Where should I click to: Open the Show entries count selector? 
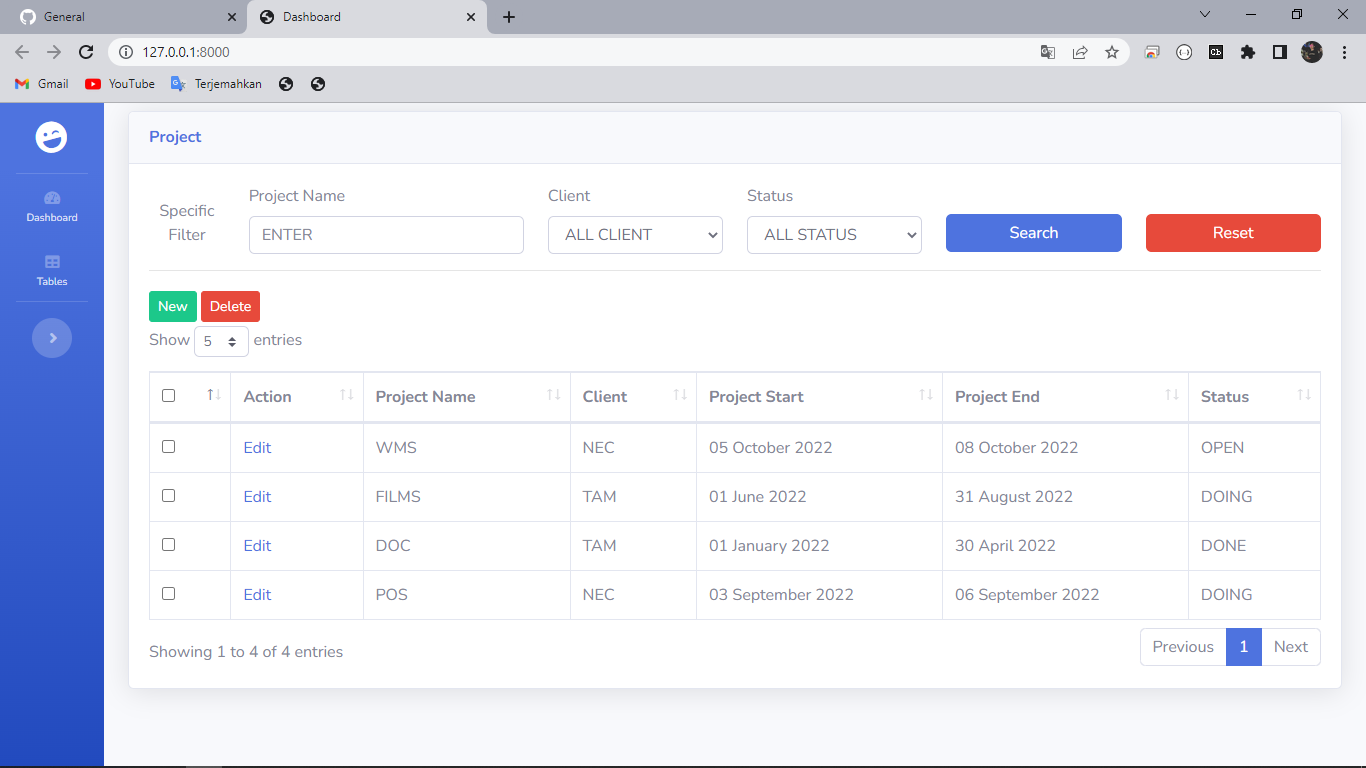pos(221,340)
